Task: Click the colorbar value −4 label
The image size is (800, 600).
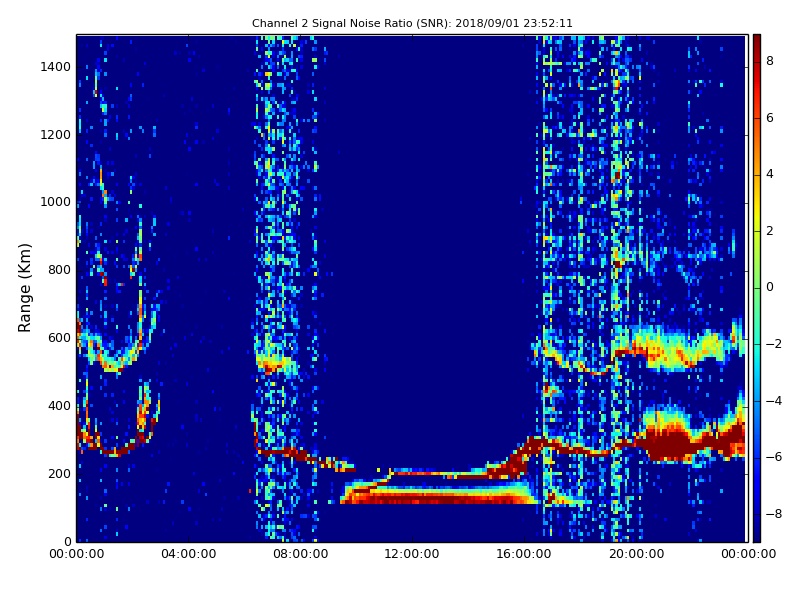Action: pyautogui.click(x=774, y=401)
